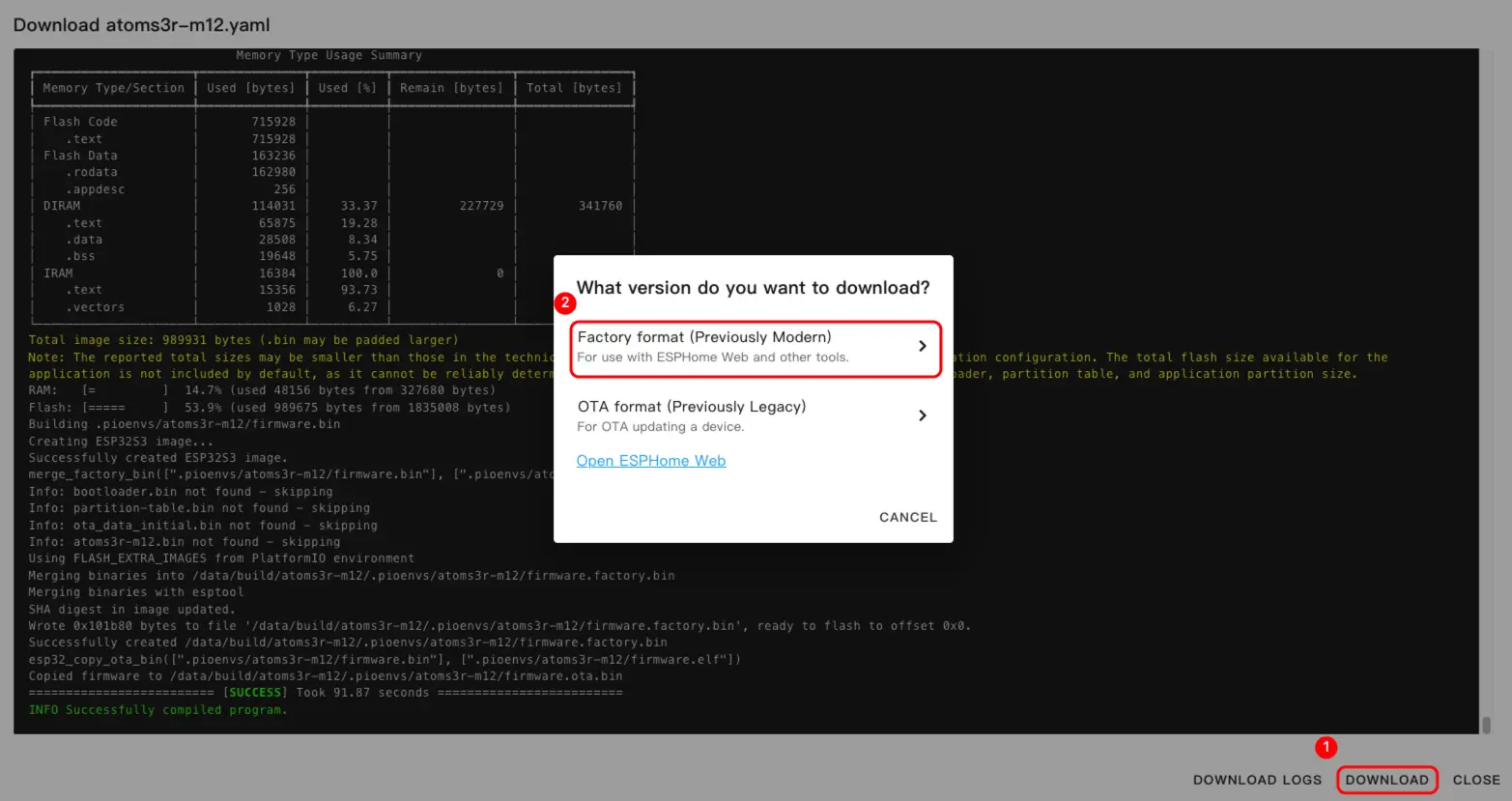Click the DOWNLOAD button at bottom
The width and height of the screenshot is (1512, 801).
1386,780
